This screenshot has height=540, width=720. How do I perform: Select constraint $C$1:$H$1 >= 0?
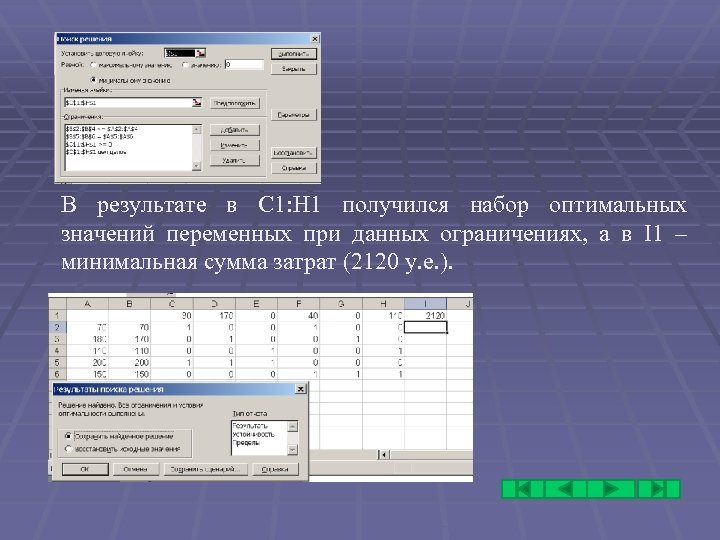click(x=89, y=144)
